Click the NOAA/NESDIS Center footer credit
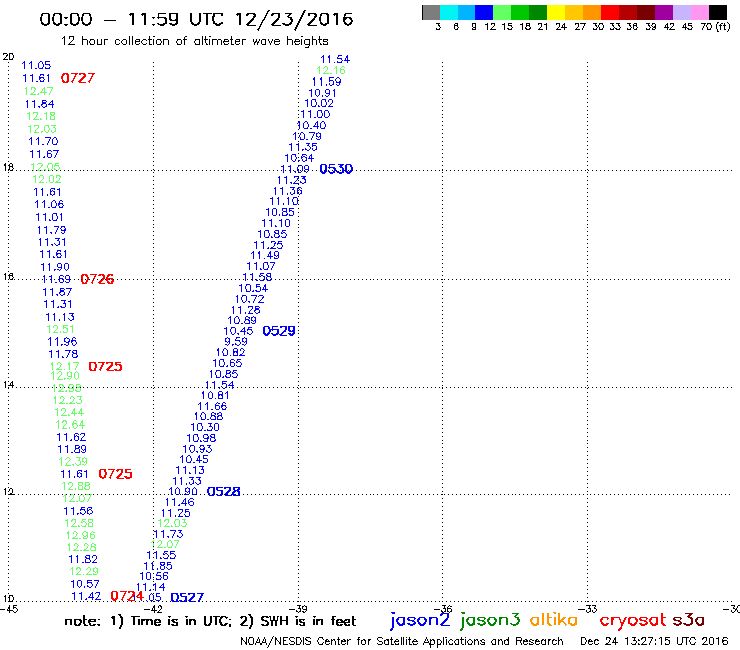The image size is (740, 650). [402, 641]
